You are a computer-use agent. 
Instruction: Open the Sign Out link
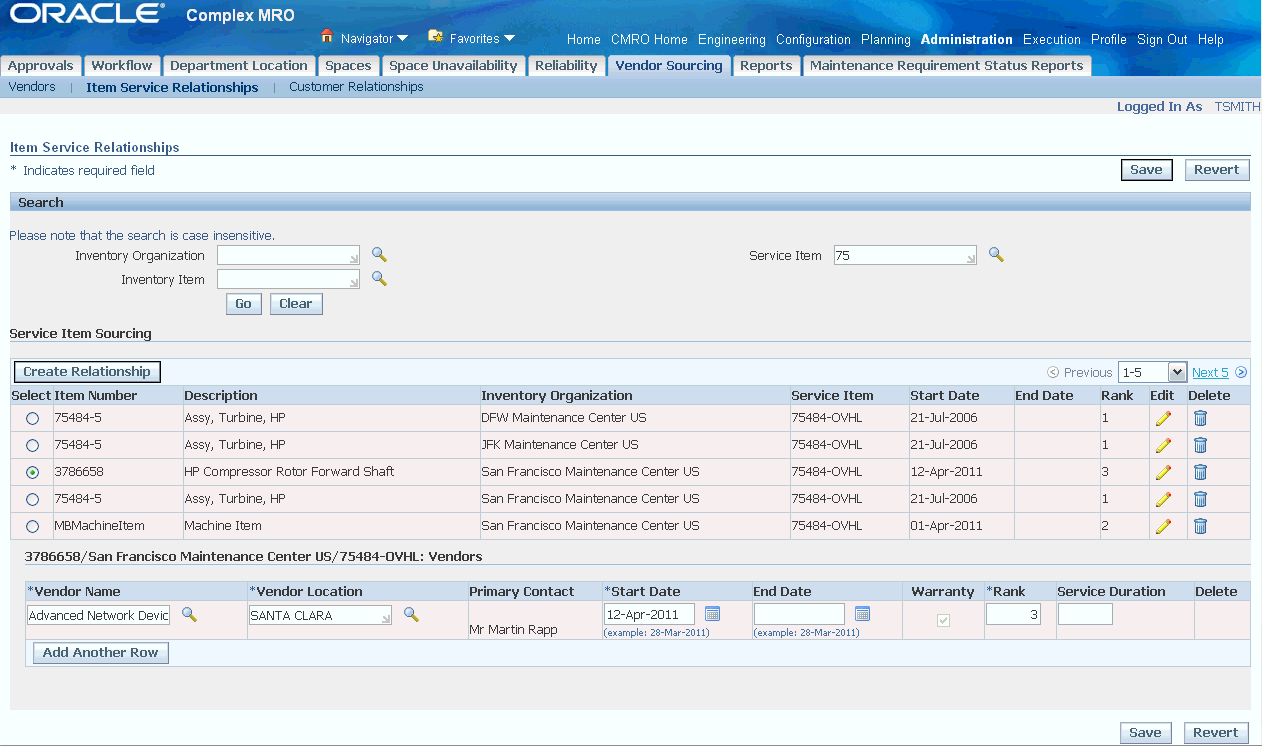point(1162,40)
